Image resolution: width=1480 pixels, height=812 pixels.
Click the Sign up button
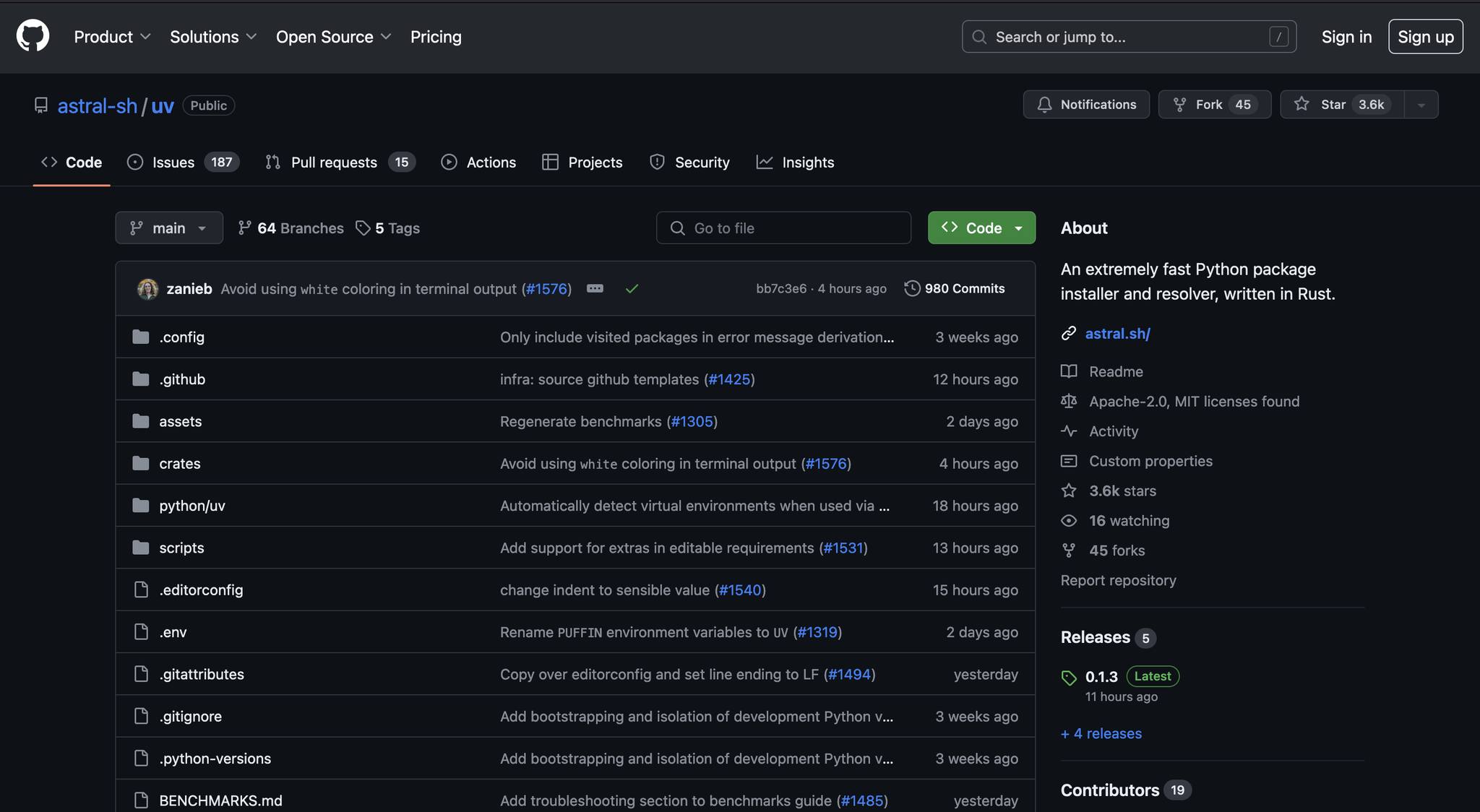click(1425, 37)
